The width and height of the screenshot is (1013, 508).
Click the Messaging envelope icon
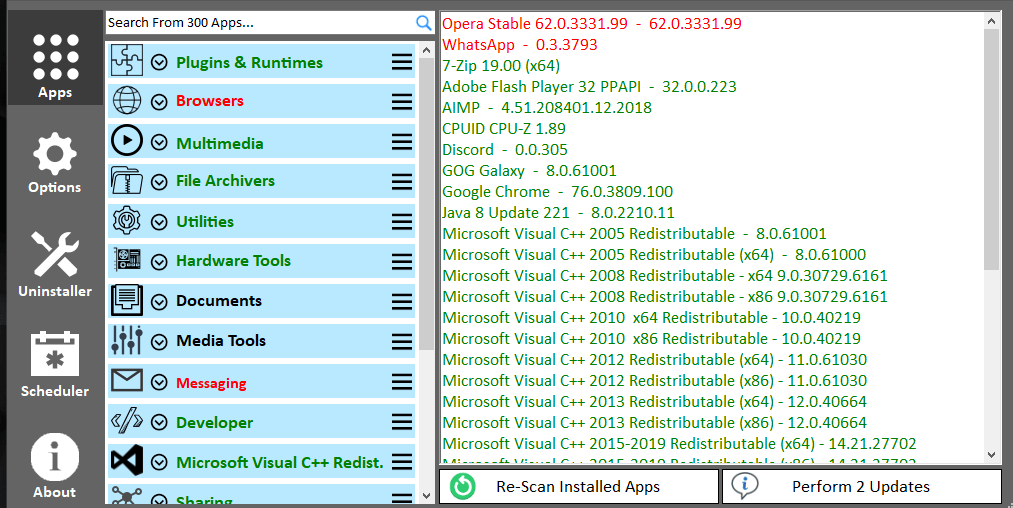(x=127, y=381)
